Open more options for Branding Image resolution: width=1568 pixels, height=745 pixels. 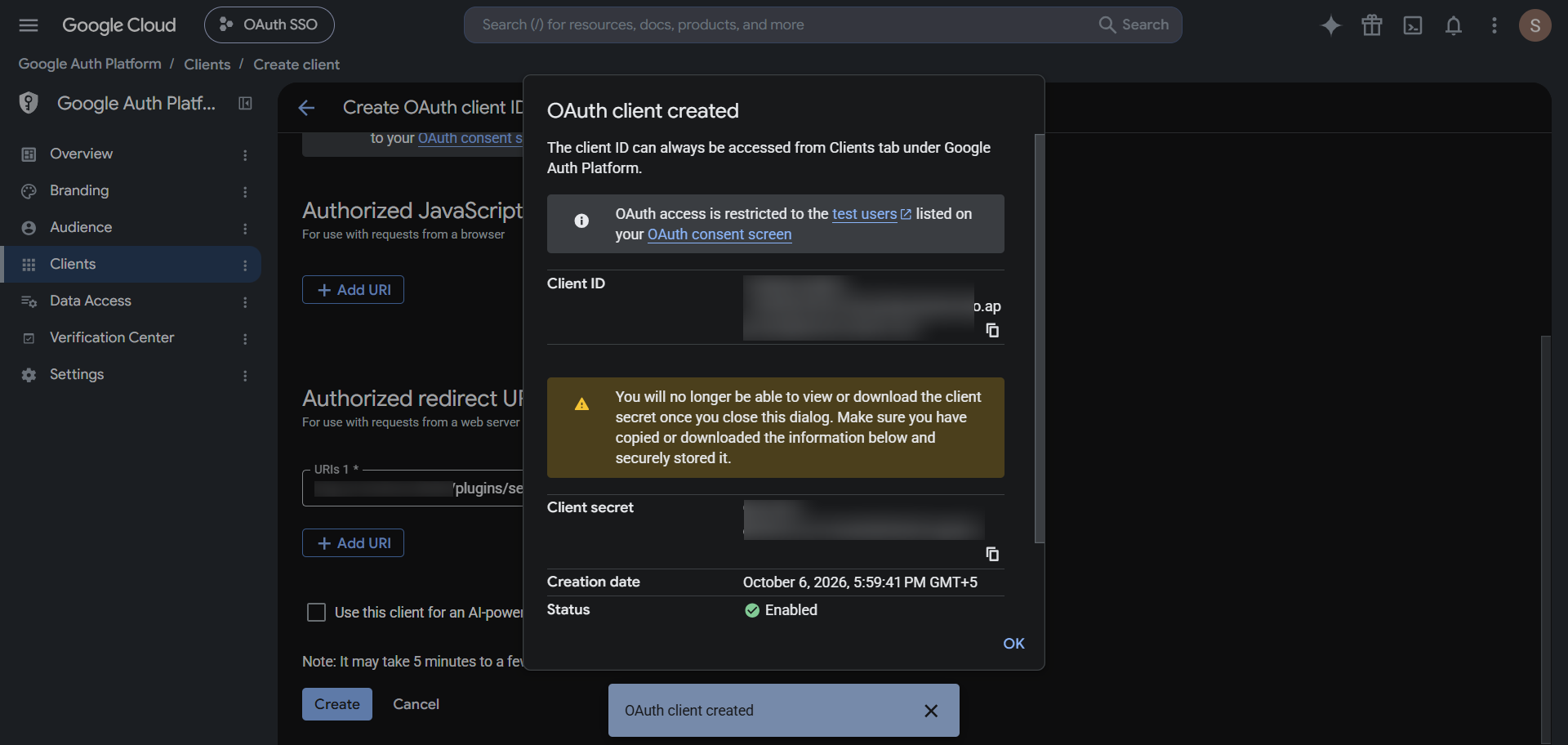245,192
